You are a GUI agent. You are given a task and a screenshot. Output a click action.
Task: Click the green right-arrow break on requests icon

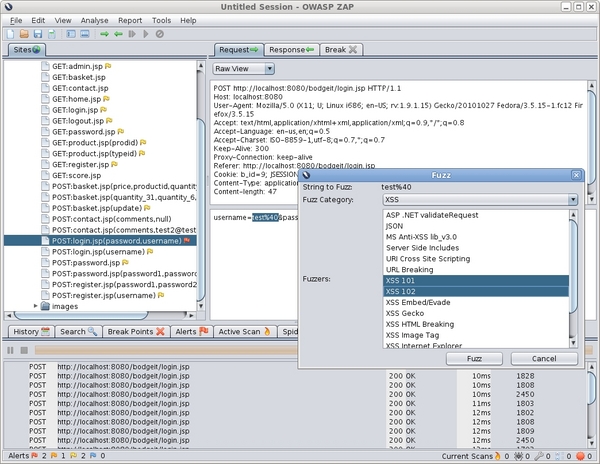tap(104, 34)
